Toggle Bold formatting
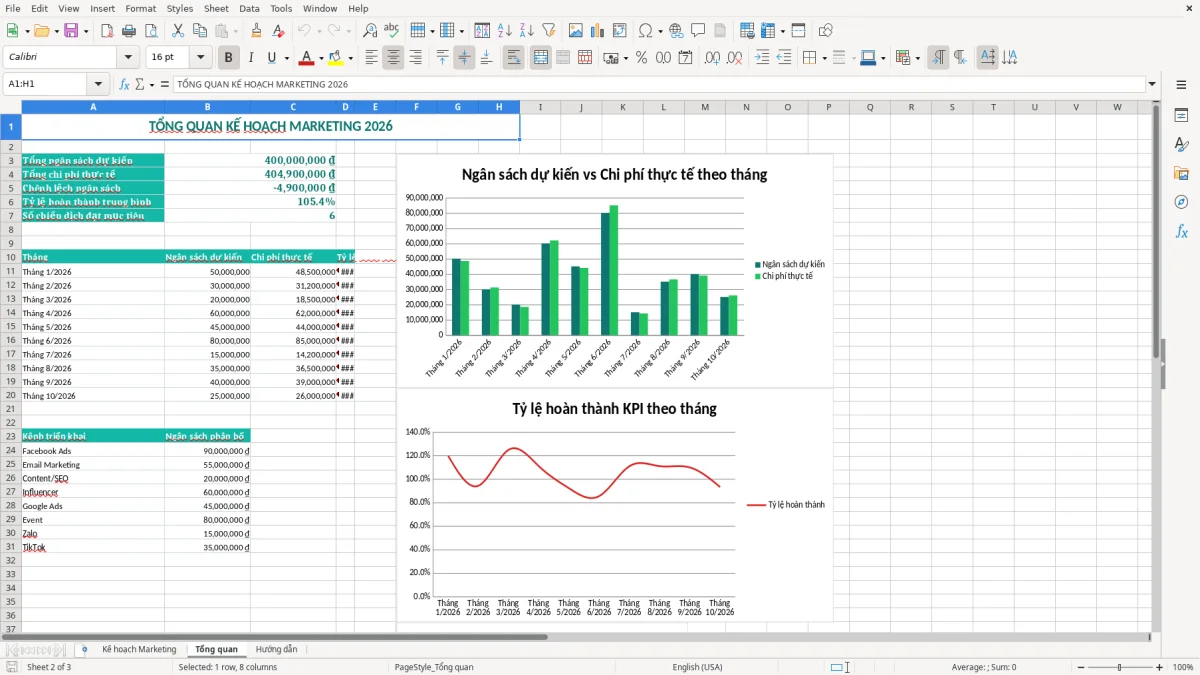Screen dimensions: 1200x675 (x=229, y=58)
